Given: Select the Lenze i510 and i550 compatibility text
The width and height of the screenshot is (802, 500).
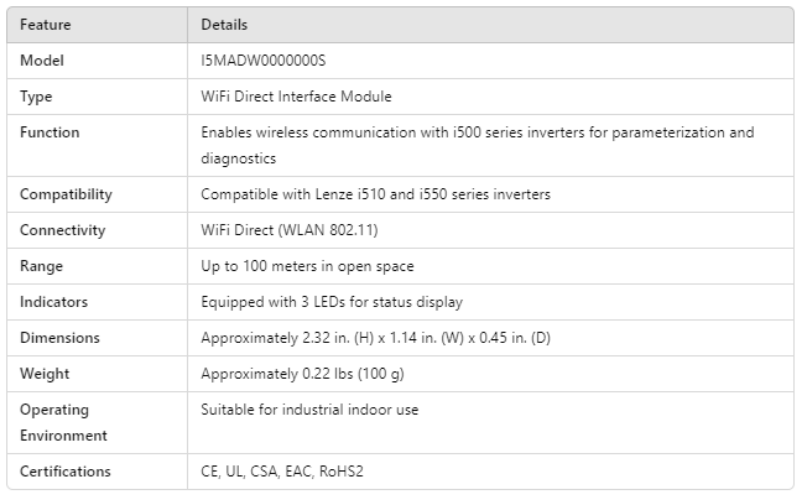Looking at the screenshot, I should pos(375,194).
